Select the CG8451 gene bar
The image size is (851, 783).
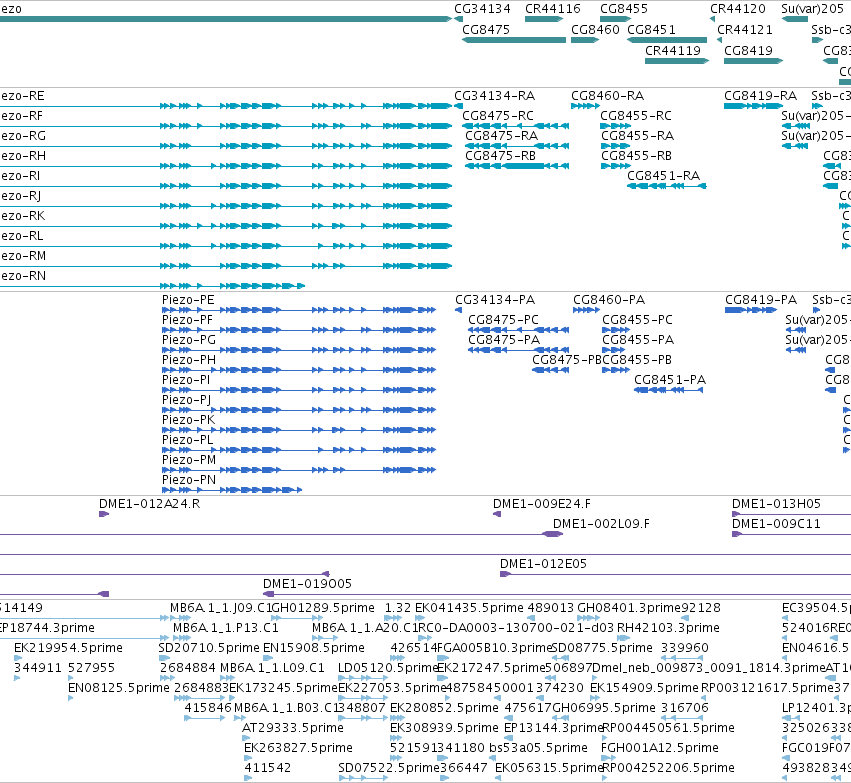point(667,40)
